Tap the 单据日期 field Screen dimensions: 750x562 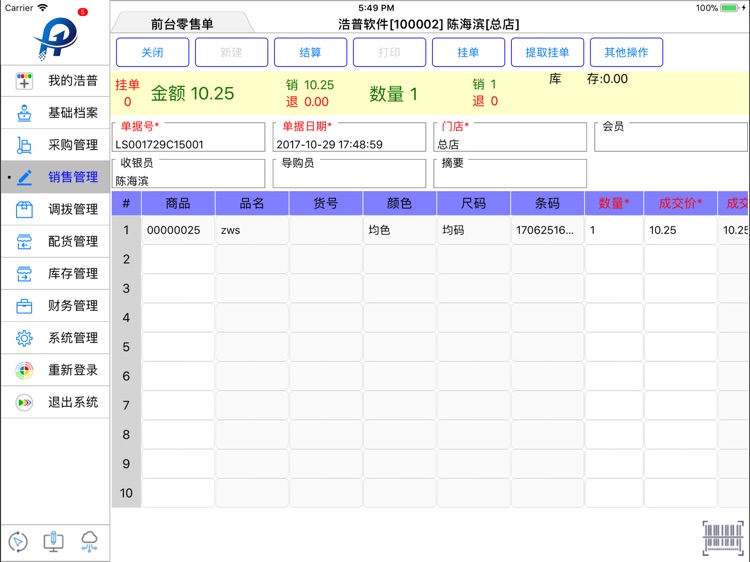[x=349, y=138]
